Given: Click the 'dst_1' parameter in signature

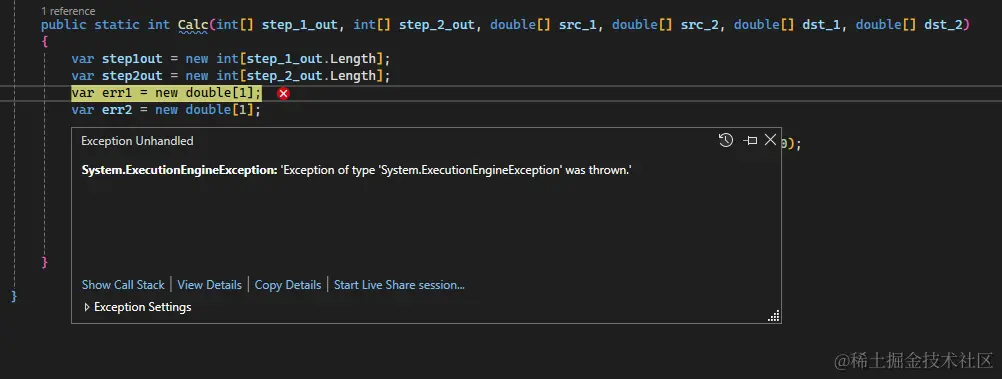Looking at the screenshot, I should [821, 25].
